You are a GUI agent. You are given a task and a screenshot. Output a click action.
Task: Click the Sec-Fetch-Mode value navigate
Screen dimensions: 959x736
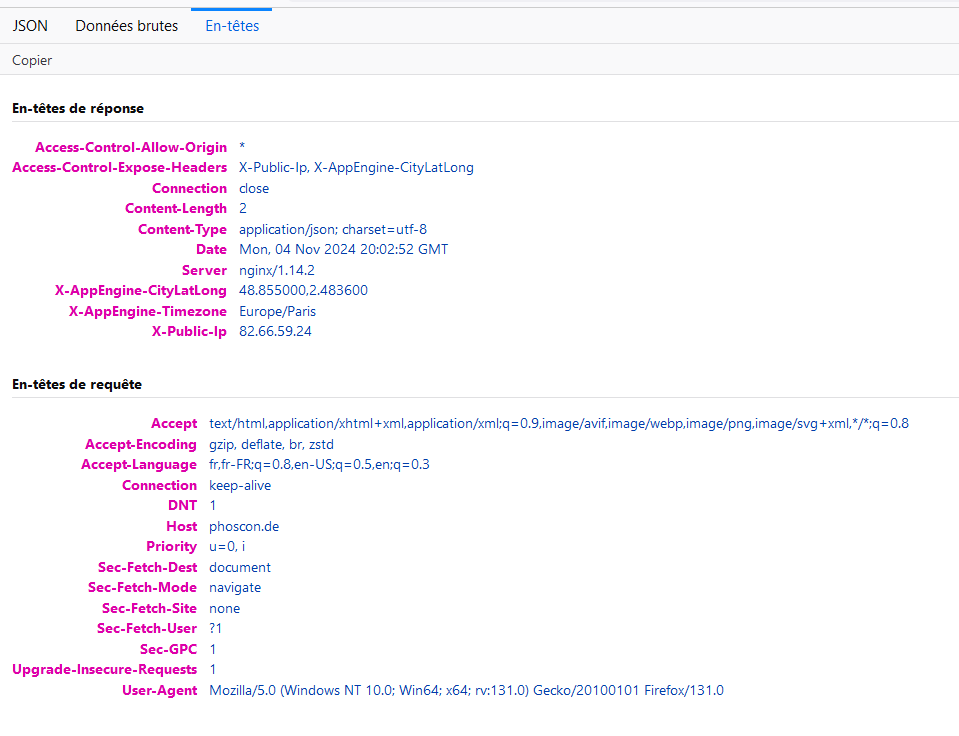click(235, 587)
